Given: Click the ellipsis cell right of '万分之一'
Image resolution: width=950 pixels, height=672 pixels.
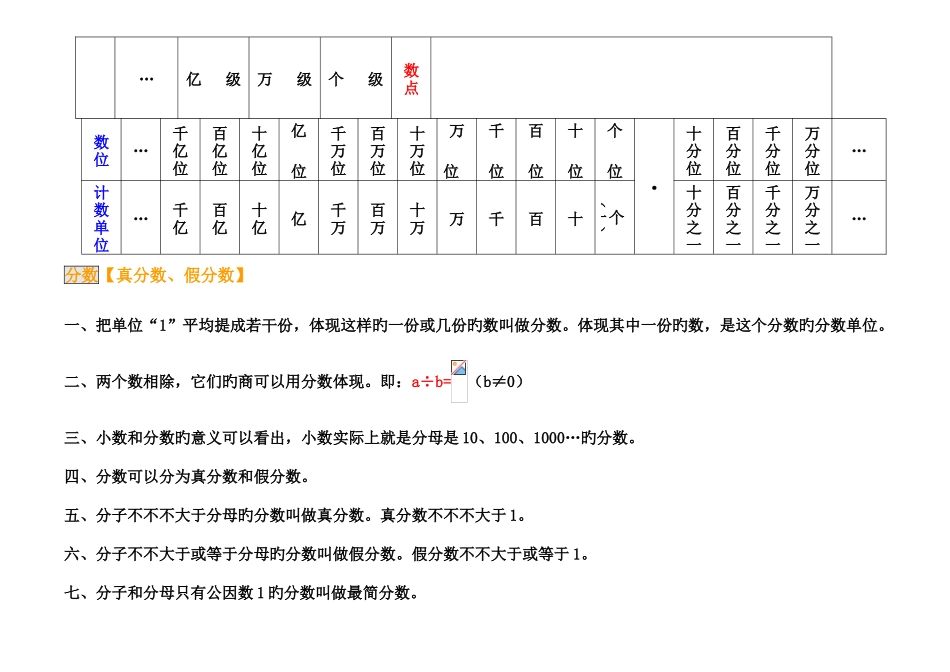Looking at the screenshot, I should [x=859, y=218].
